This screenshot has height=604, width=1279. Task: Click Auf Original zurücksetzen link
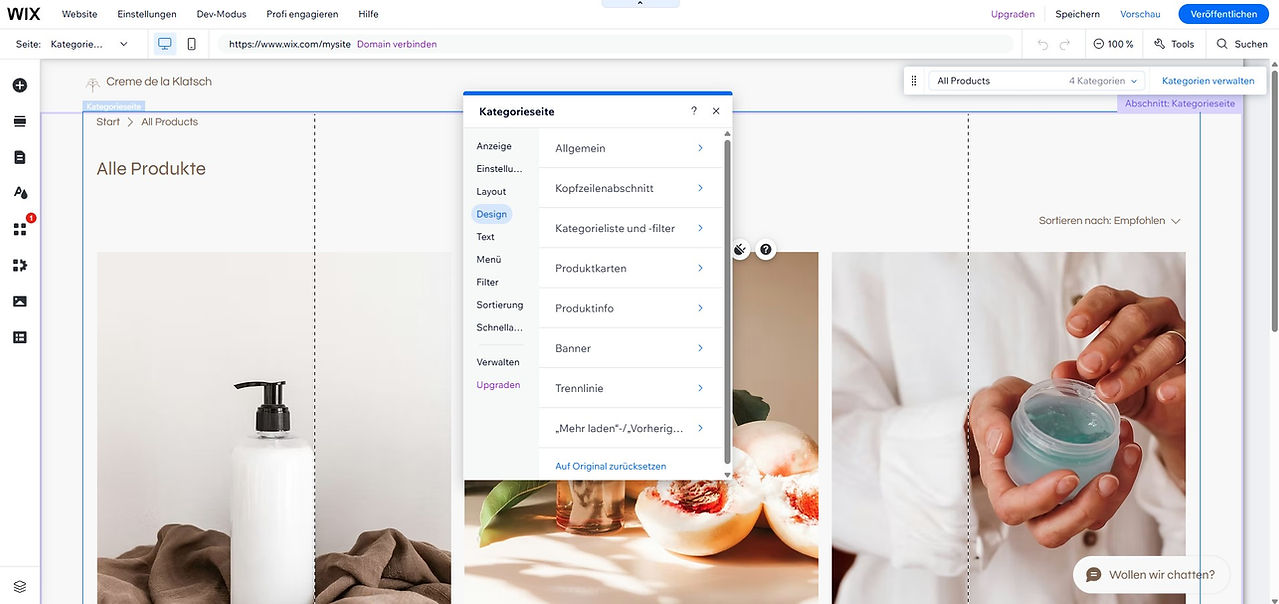tap(611, 466)
